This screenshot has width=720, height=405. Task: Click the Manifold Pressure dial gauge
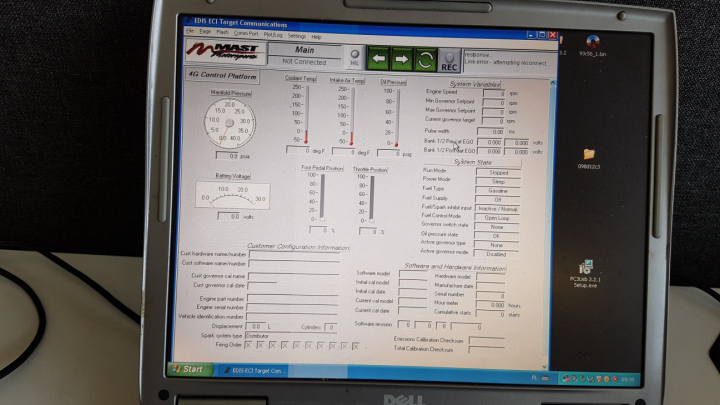click(230, 123)
